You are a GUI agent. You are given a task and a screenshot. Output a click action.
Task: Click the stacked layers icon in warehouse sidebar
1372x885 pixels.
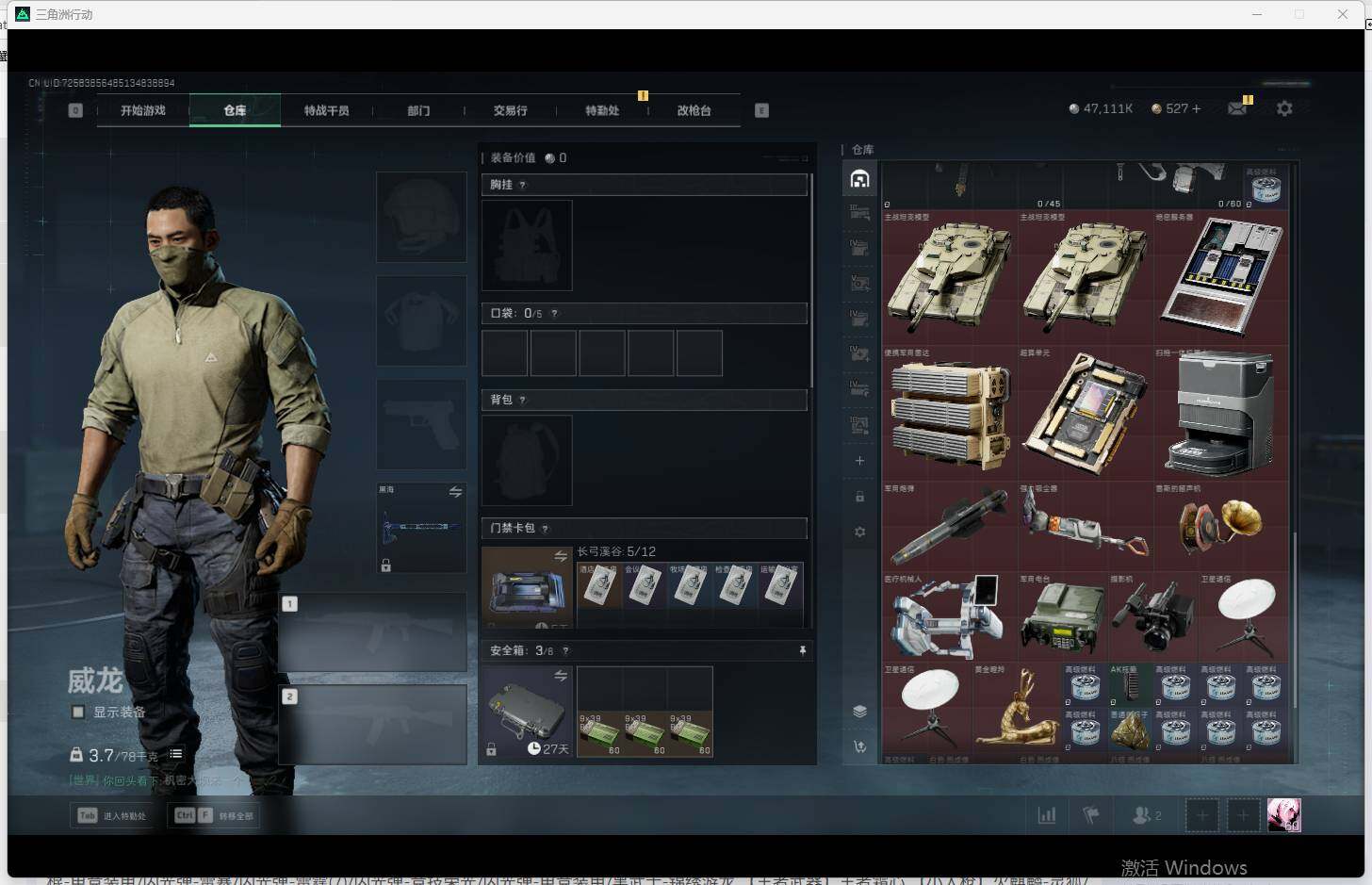tap(859, 712)
